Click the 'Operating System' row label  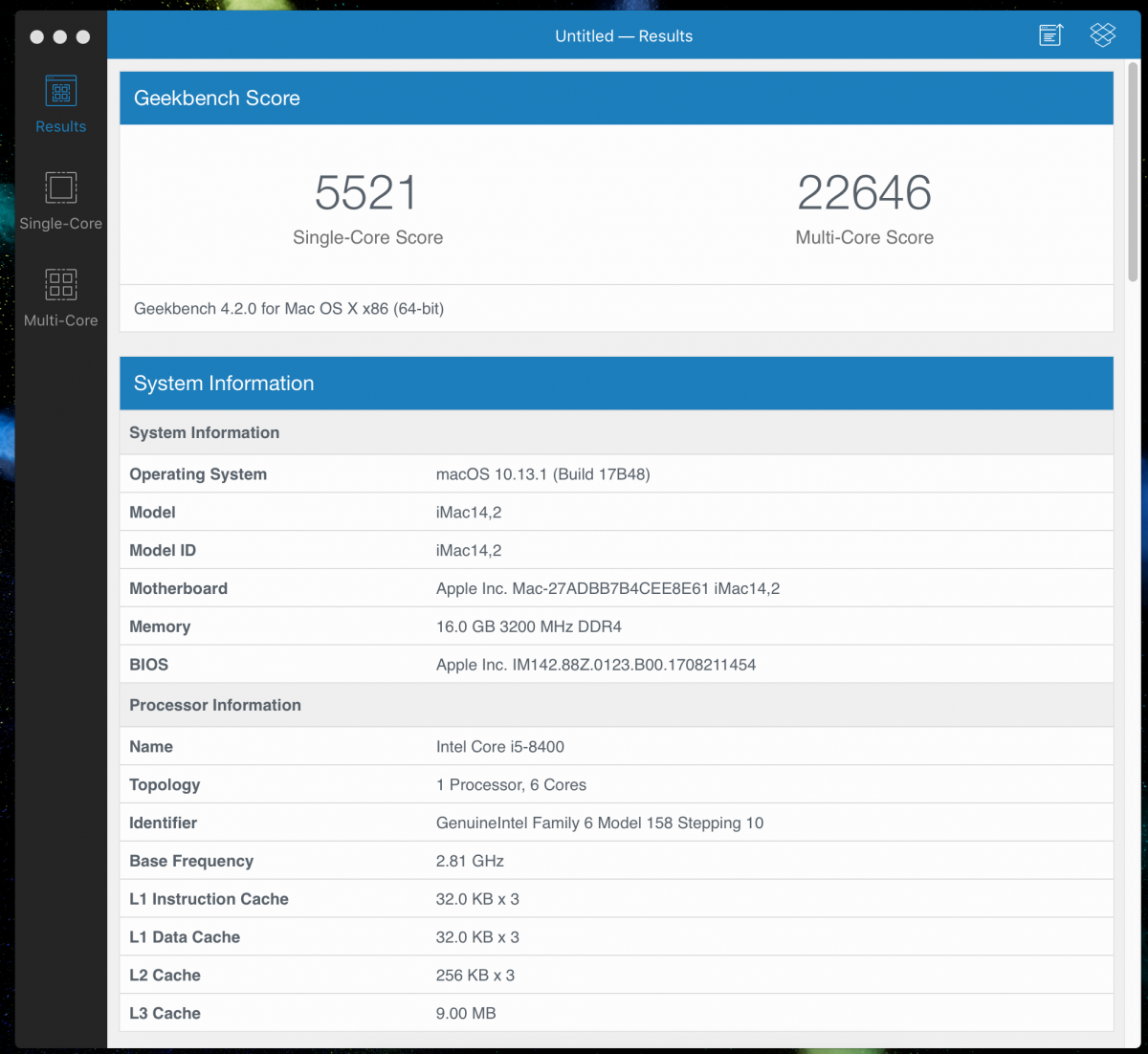[x=198, y=474]
